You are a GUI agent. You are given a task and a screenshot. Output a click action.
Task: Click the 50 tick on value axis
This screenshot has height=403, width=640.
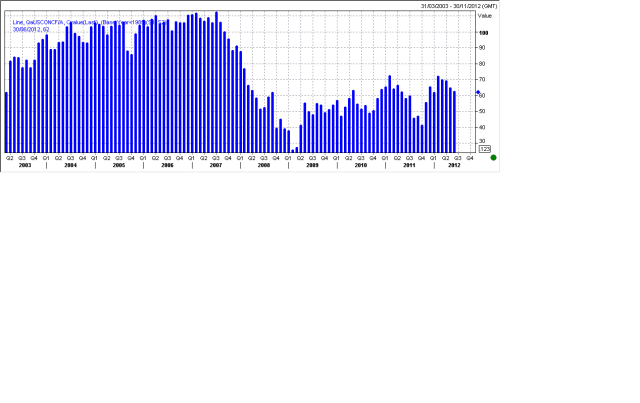pos(484,111)
